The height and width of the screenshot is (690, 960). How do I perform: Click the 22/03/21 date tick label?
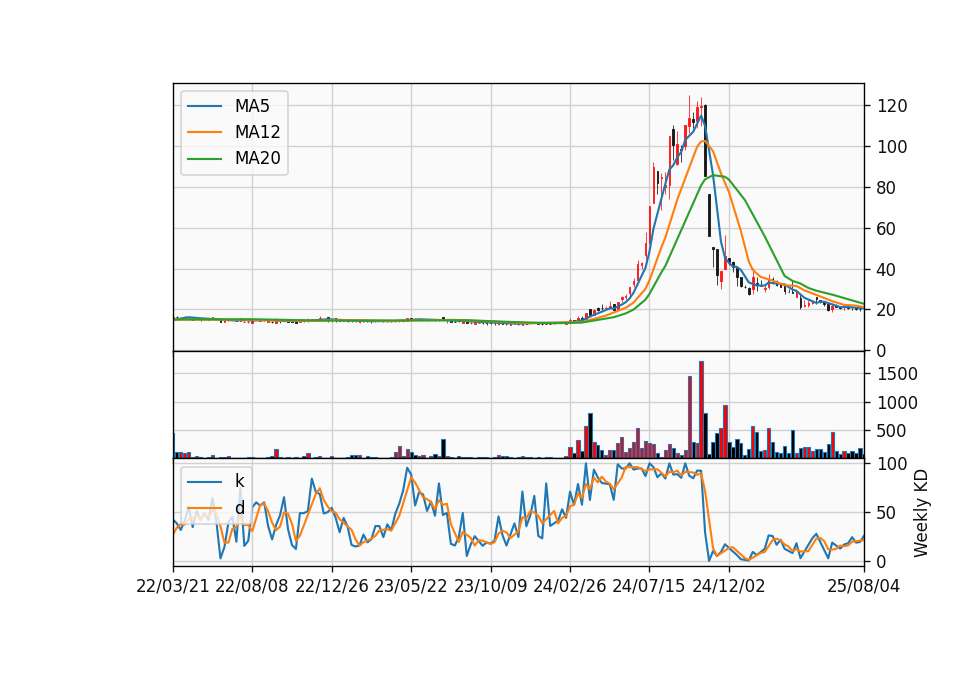173,586
